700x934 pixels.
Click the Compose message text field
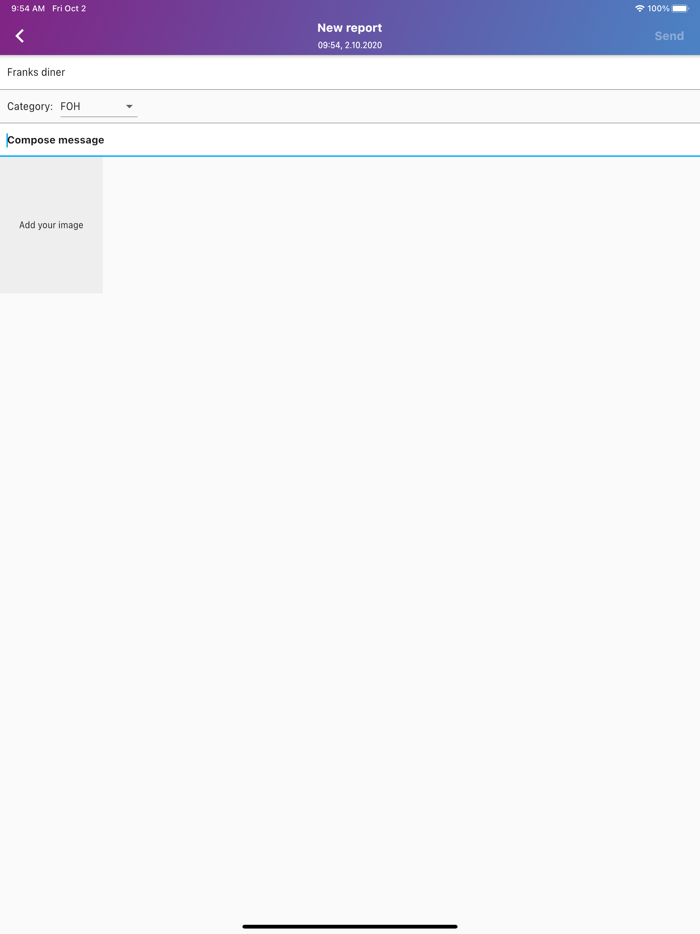click(x=350, y=140)
